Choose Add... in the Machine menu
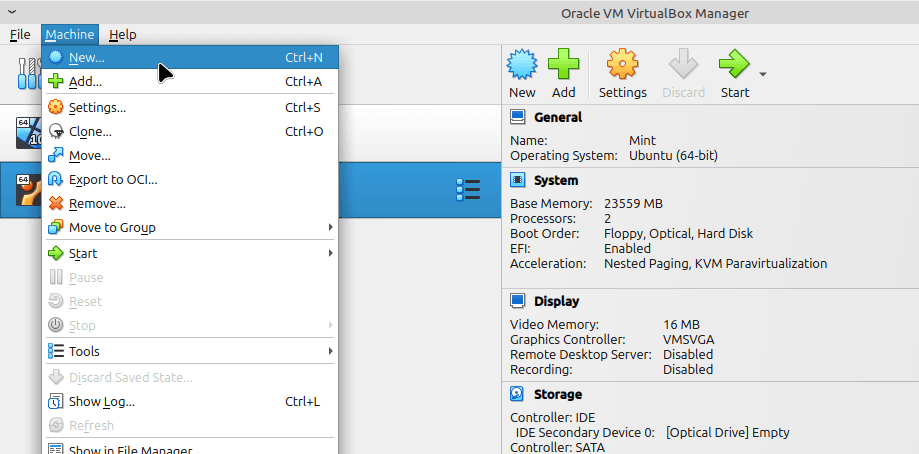Viewport: 919px width, 454px height. click(190, 81)
